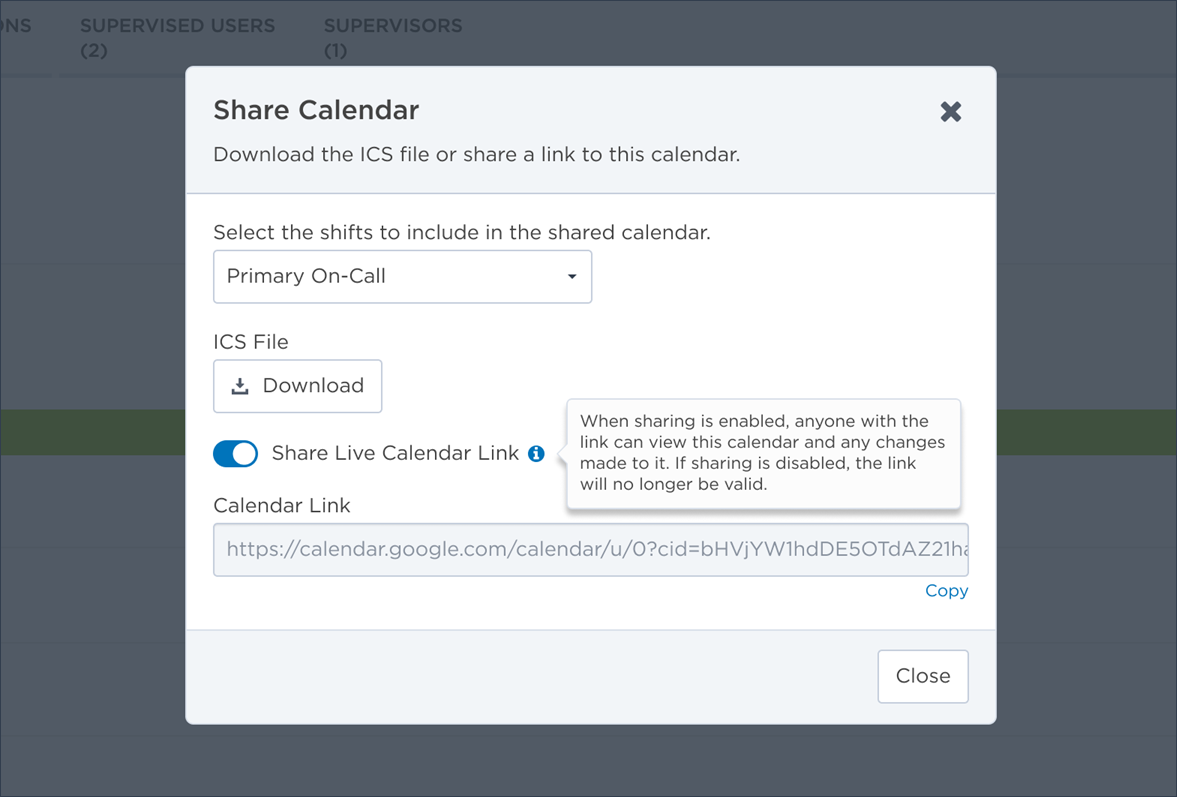Click the green highlighted bar behind the dialog
The width and height of the screenshot is (1177, 797).
90,432
